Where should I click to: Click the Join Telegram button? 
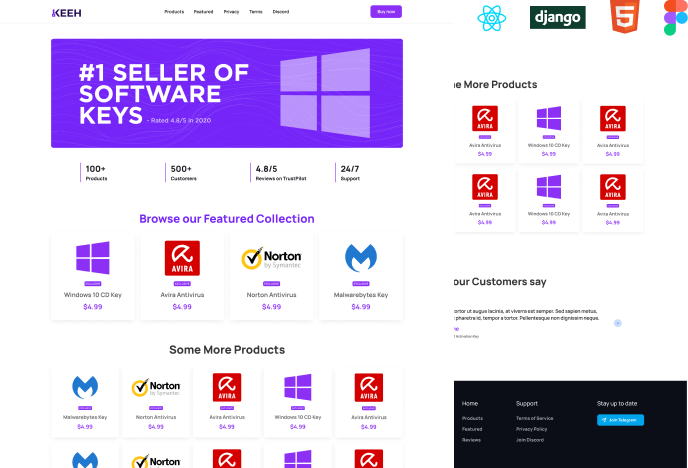click(620, 420)
